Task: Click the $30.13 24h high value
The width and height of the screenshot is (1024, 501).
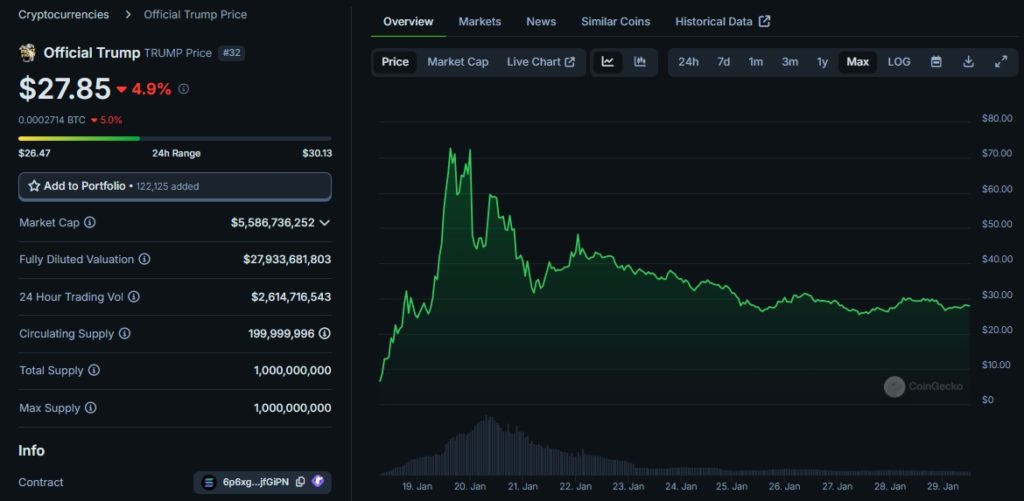Action: [x=317, y=154]
